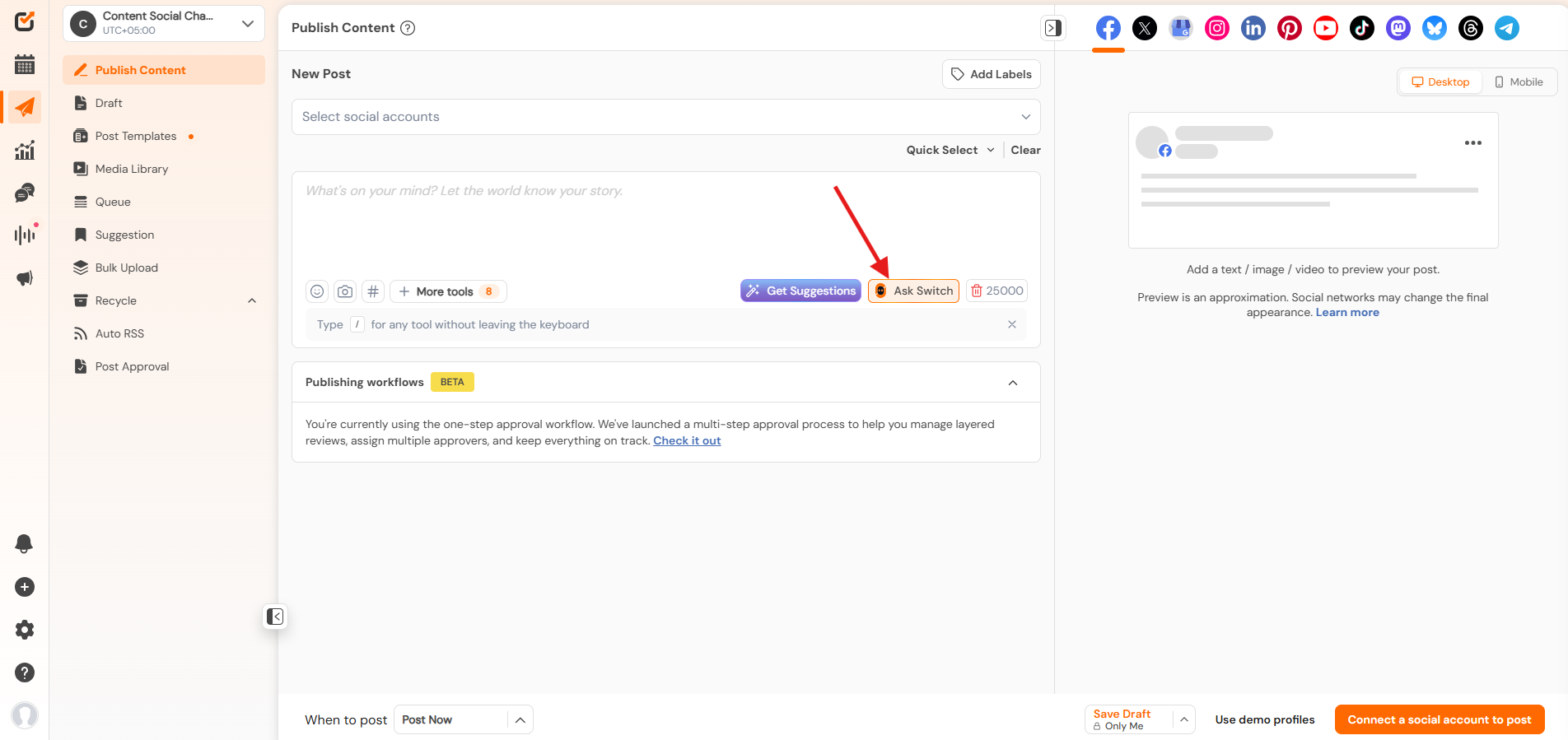
Task: Open the calendar icon in left rail
Action: click(x=25, y=64)
